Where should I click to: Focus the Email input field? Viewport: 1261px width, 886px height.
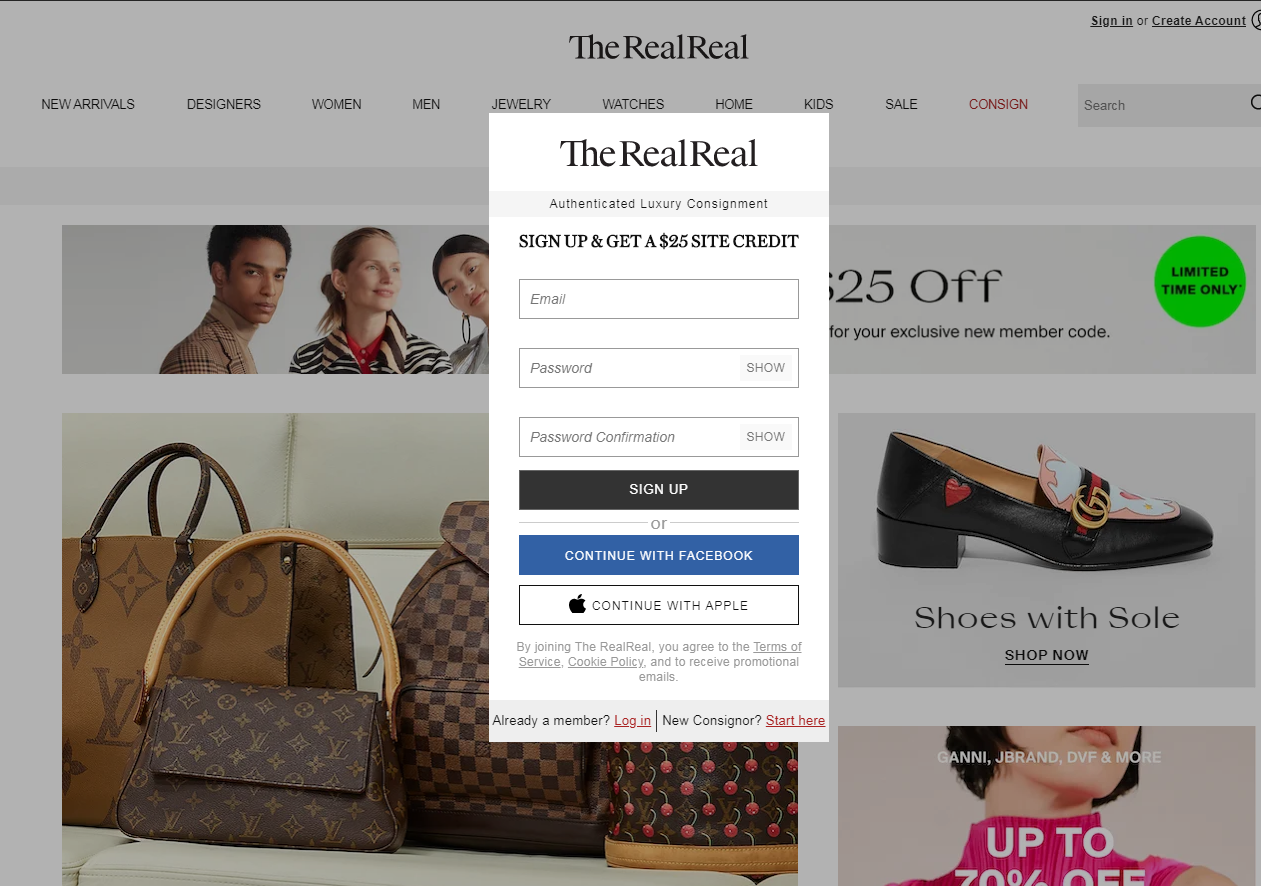coord(659,299)
